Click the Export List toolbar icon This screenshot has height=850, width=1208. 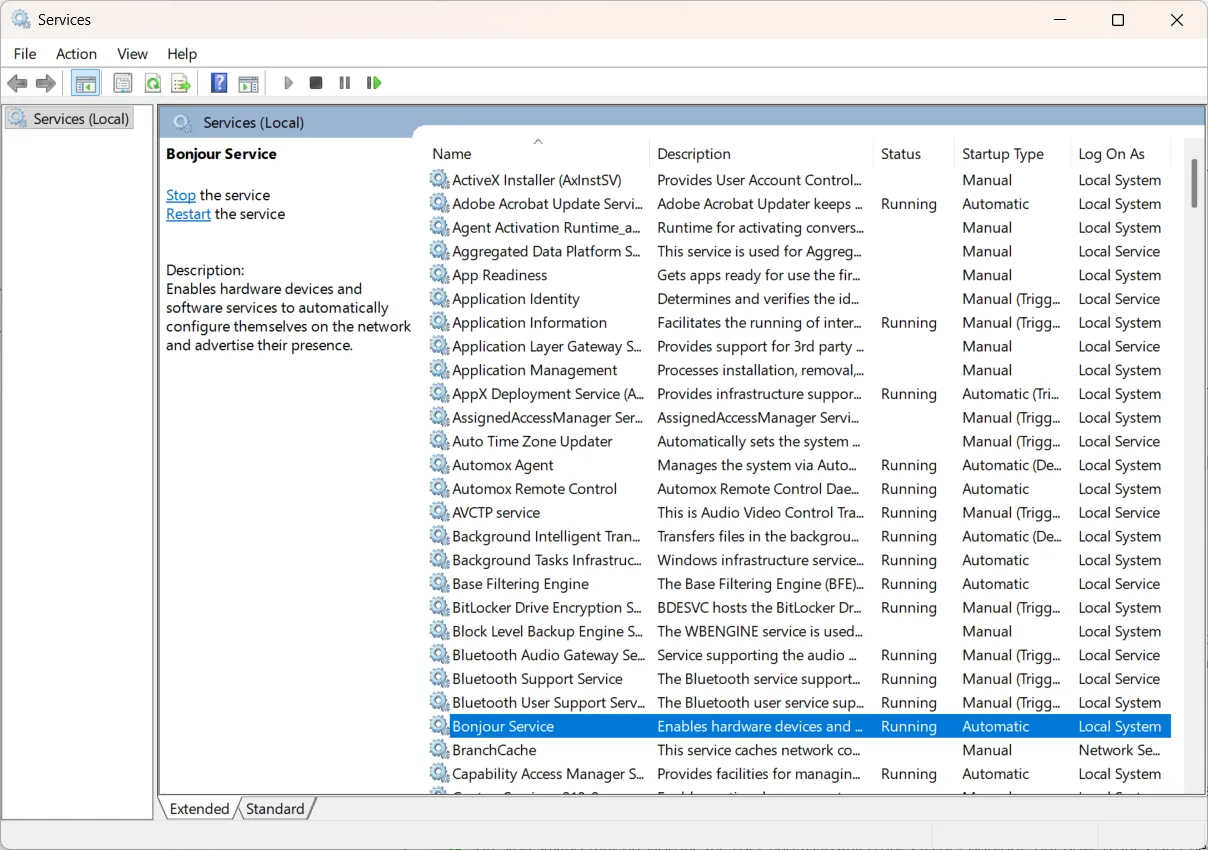tap(181, 83)
